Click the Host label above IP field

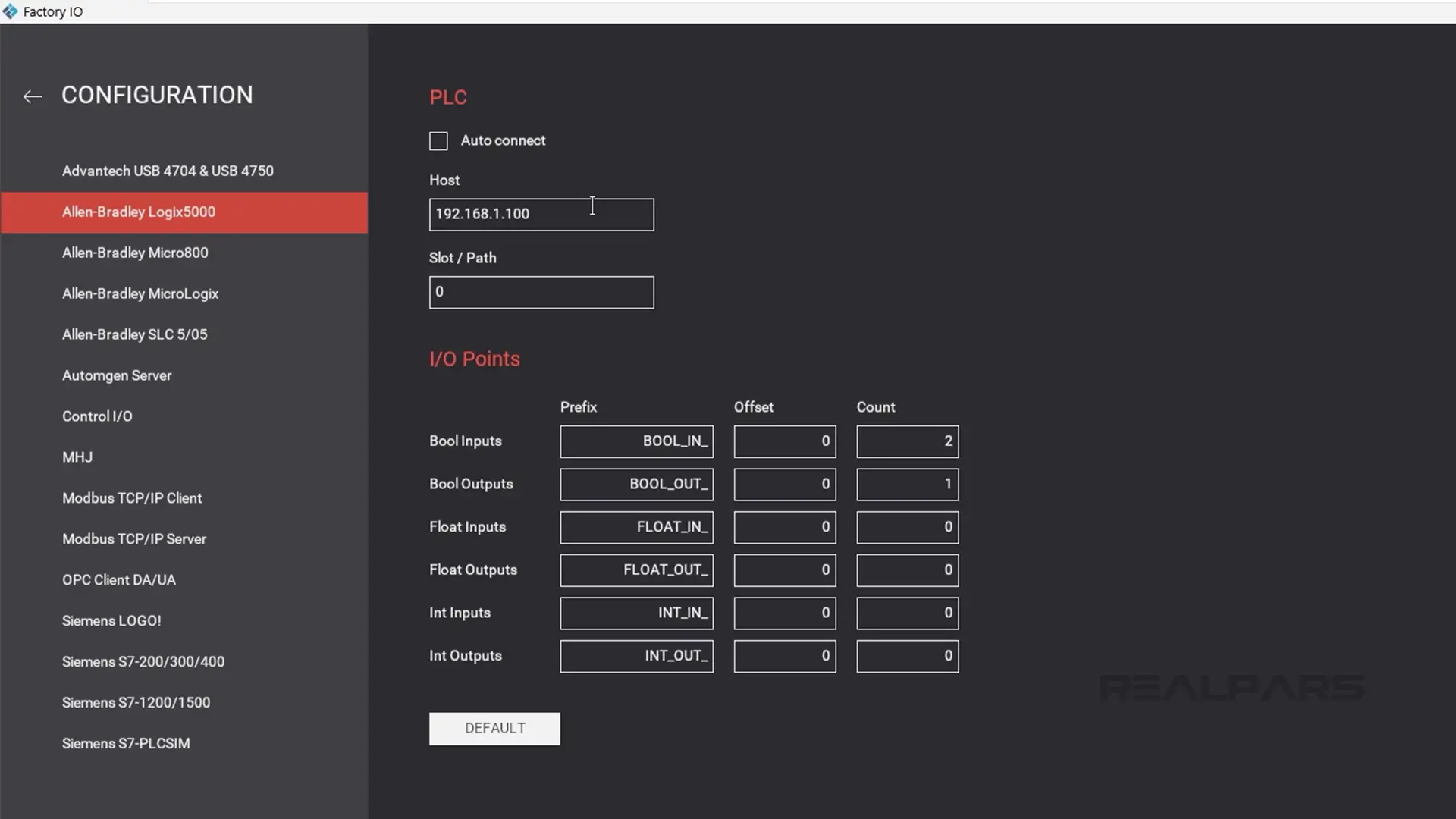[x=444, y=180]
